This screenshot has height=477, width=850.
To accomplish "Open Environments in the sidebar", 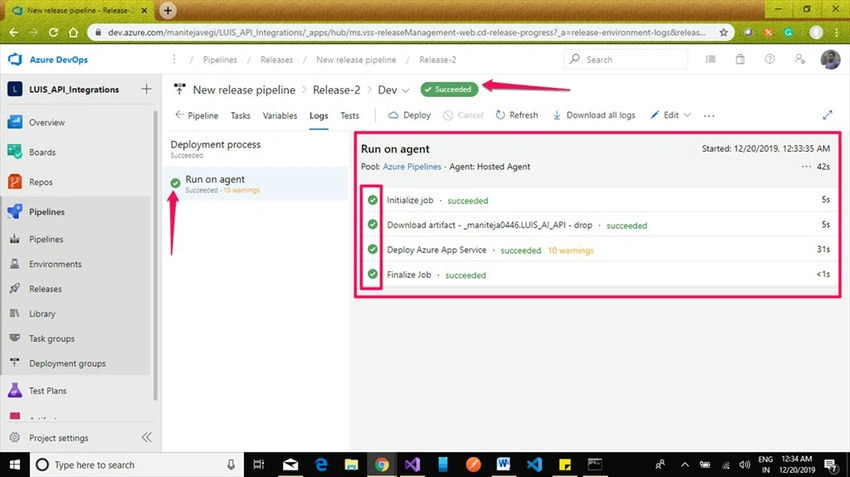I will (55, 264).
